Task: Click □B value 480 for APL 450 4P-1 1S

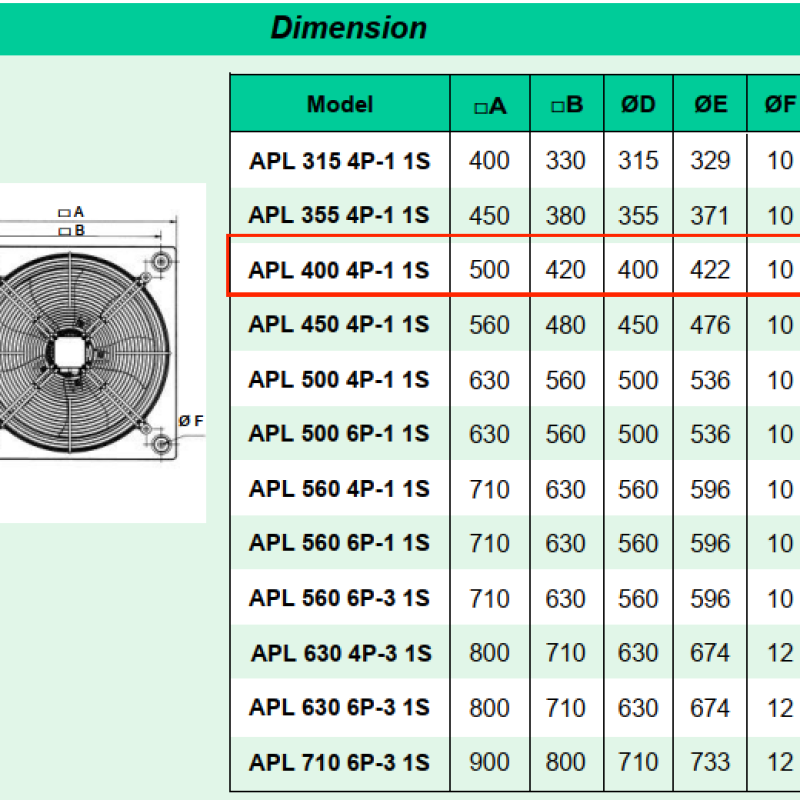Action: (565, 325)
